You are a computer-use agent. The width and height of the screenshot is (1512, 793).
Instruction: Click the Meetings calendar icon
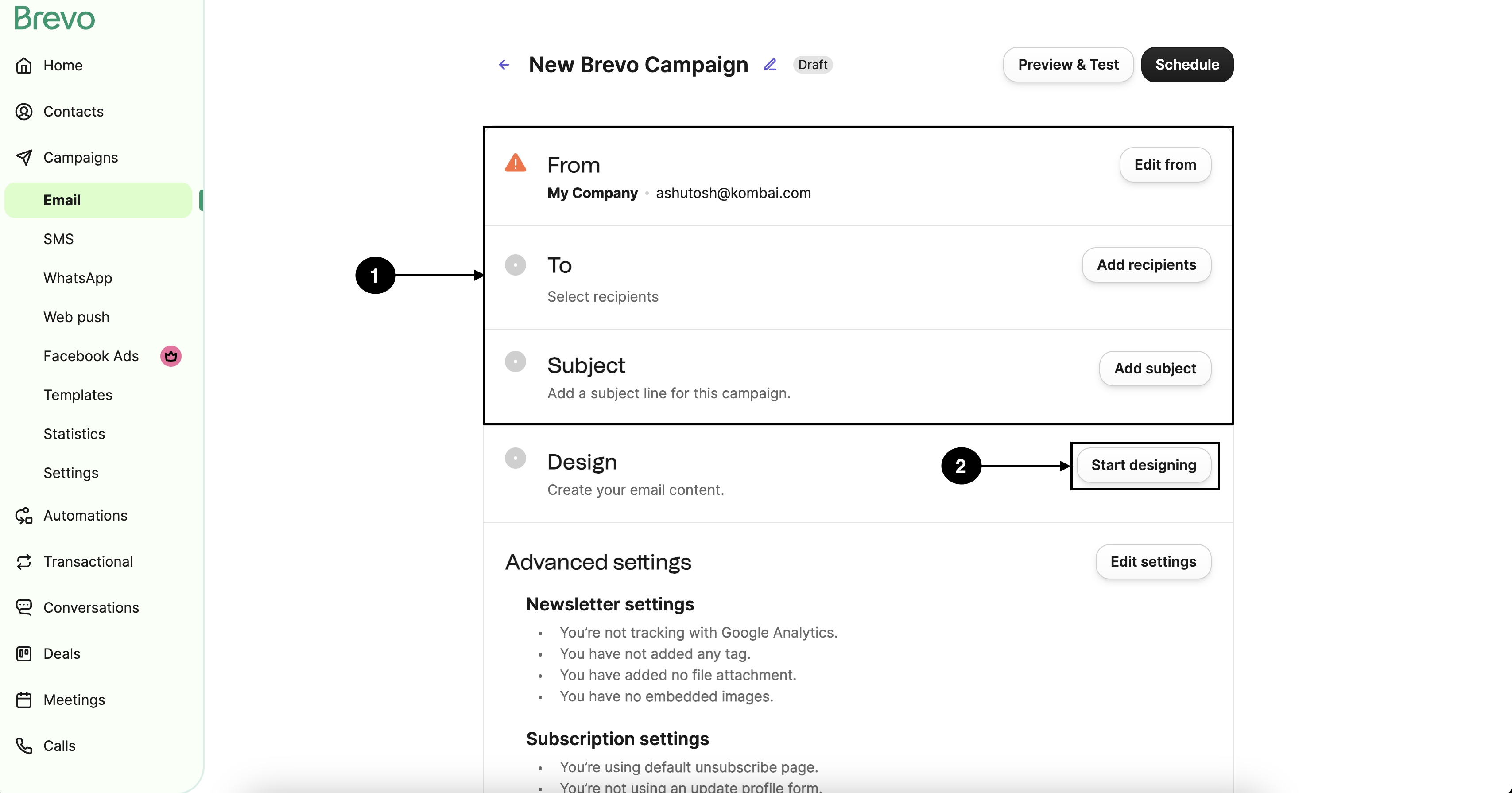click(23, 700)
